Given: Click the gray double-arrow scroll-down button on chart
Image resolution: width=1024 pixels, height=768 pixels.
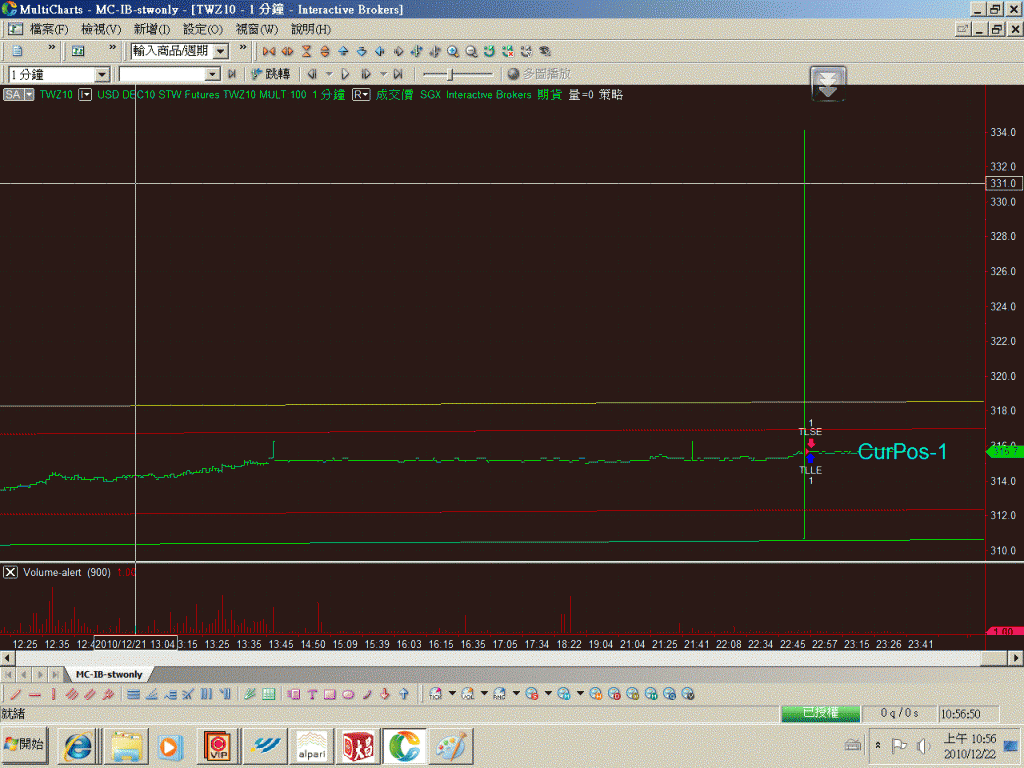Looking at the screenshot, I should [827, 84].
